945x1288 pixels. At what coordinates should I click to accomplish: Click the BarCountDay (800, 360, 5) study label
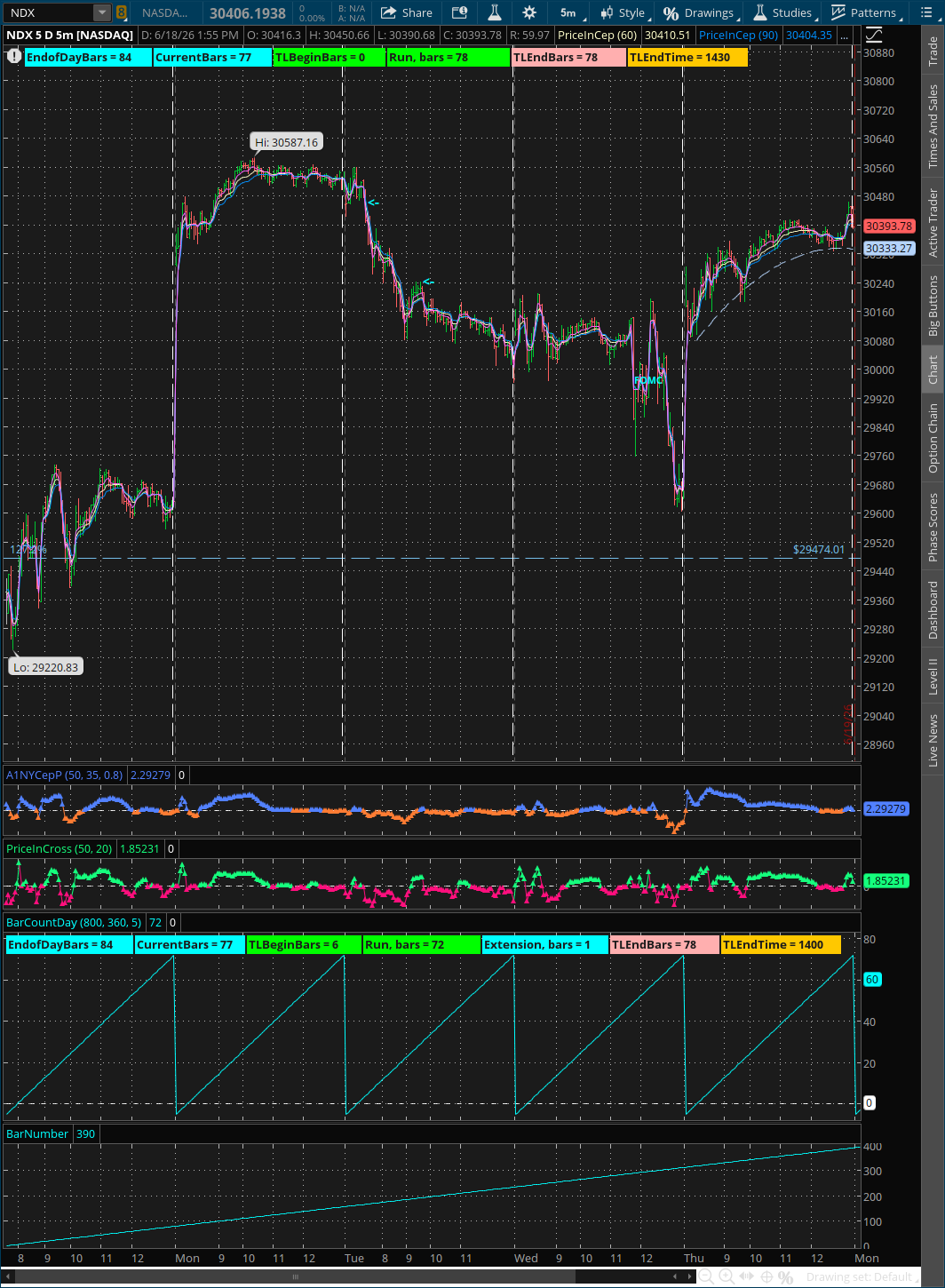tap(74, 922)
